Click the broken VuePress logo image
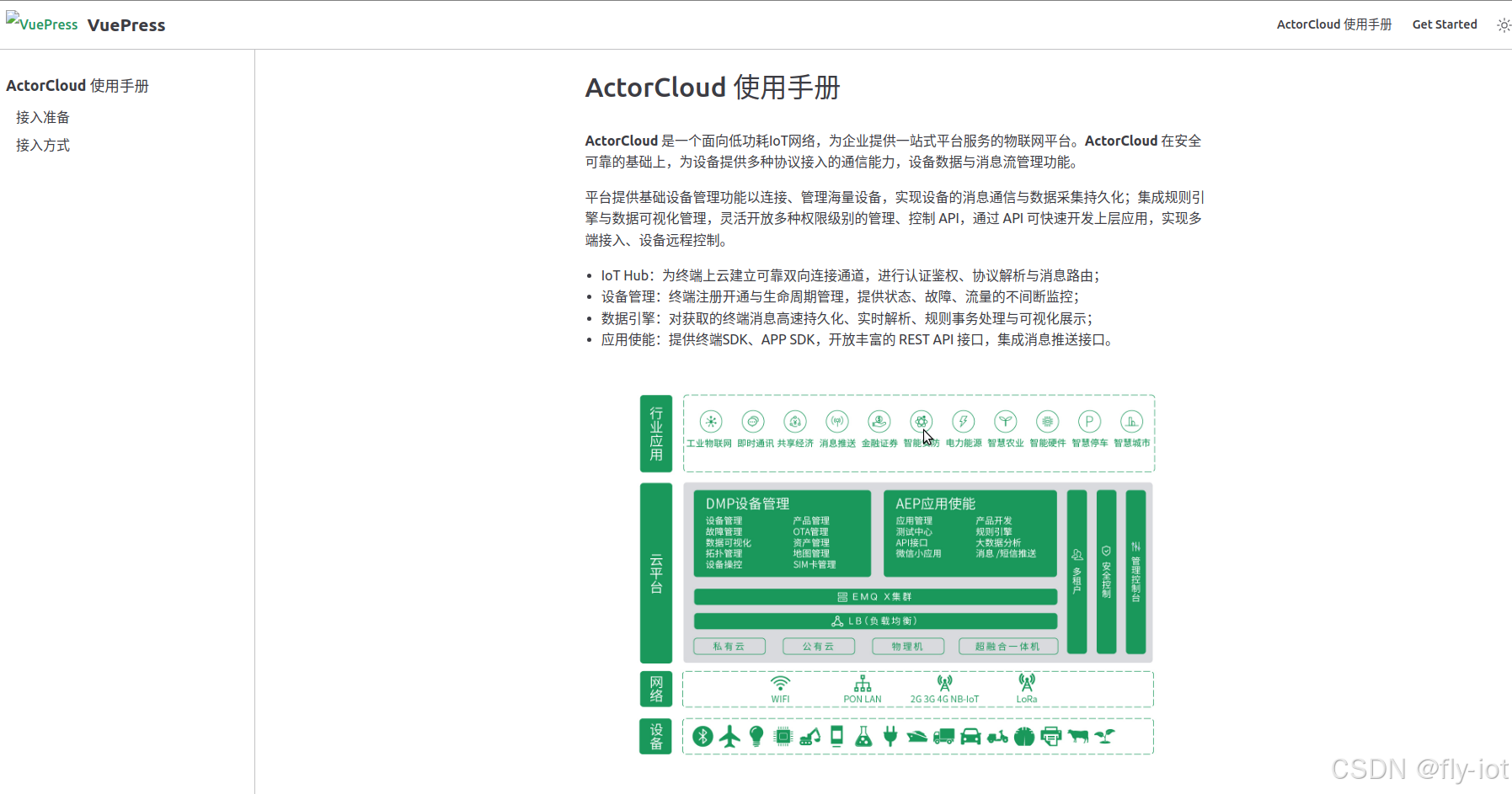Screen dimensions: 1512x794 pos(42,24)
